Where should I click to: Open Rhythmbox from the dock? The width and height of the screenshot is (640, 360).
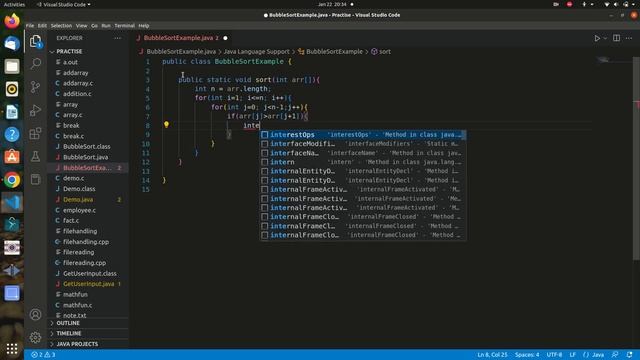(x=12, y=89)
